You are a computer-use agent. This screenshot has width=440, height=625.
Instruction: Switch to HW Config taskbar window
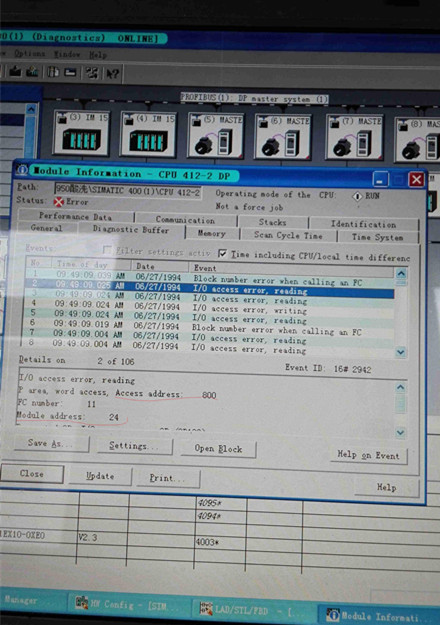[128, 605]
